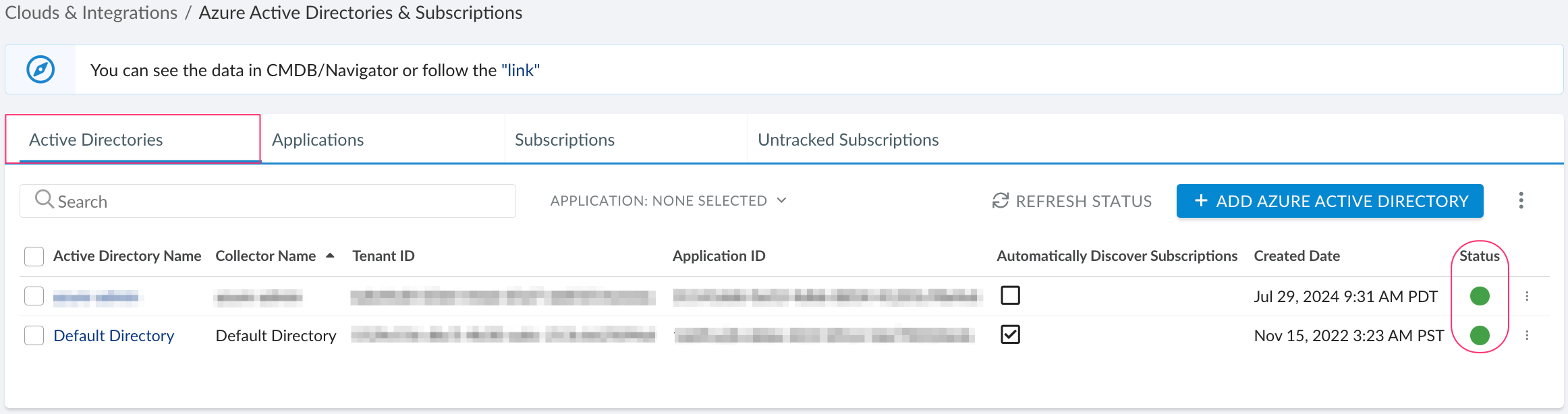Open the Untracked Subscriptions tab
The width and height of the screenshot is (1568, 414).
click(x=848, y=140)
